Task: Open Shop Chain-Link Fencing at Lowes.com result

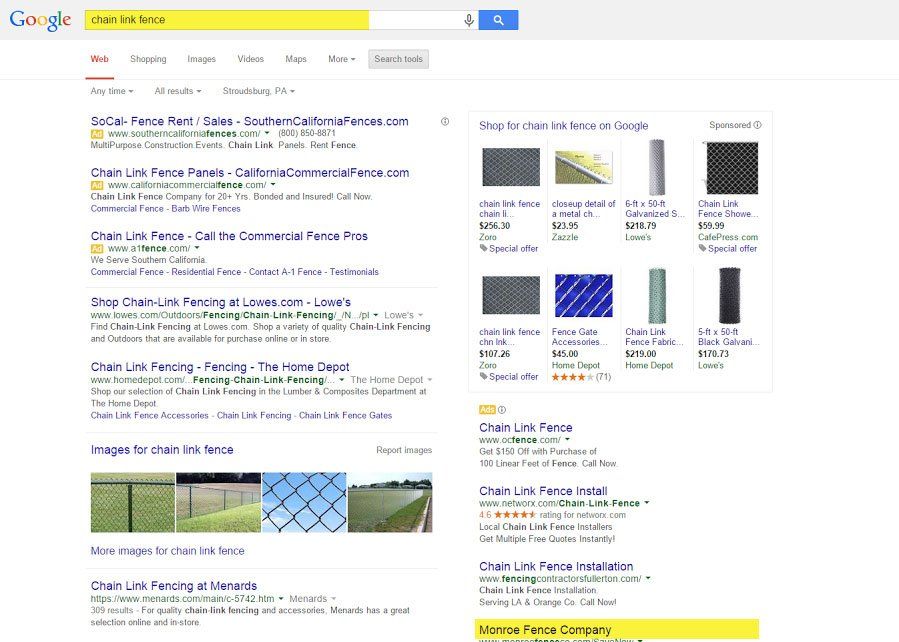Action: pyautogui.click(x=221, y=302)
